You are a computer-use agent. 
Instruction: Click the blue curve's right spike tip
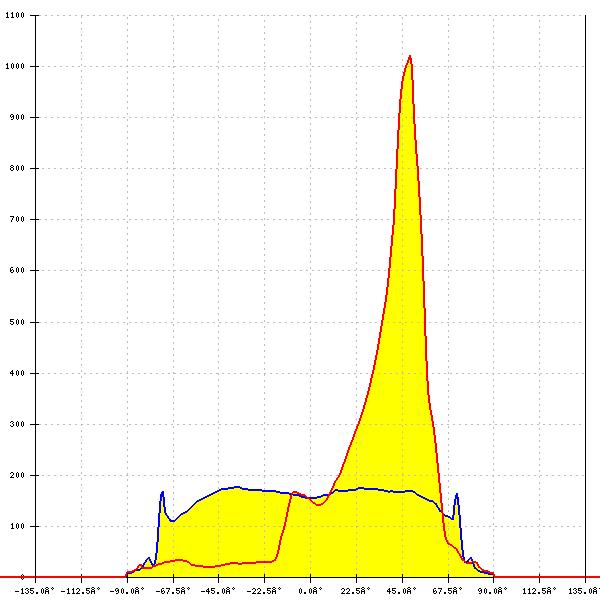[457, 494]
